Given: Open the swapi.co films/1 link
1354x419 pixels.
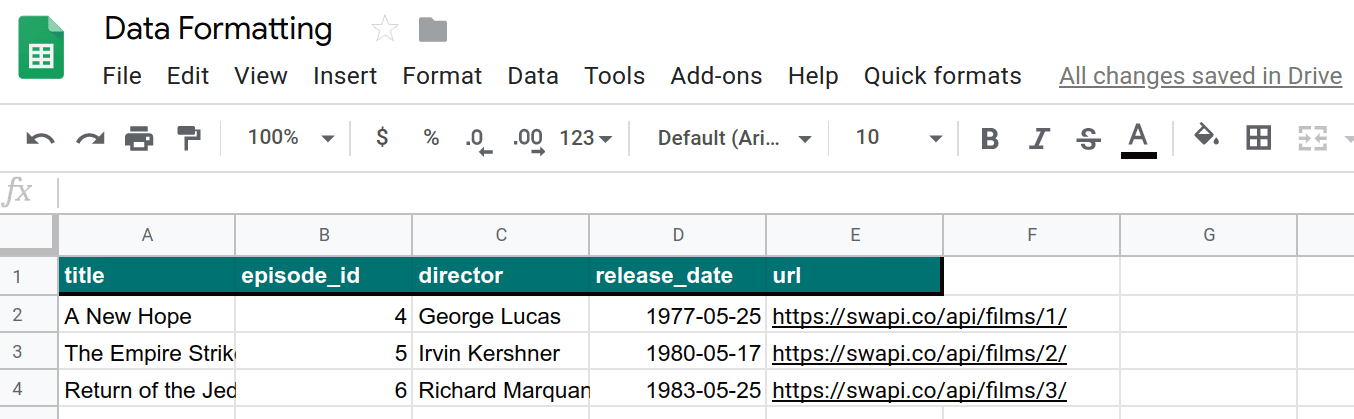Looking at the screenshot, I should (919, 317).
